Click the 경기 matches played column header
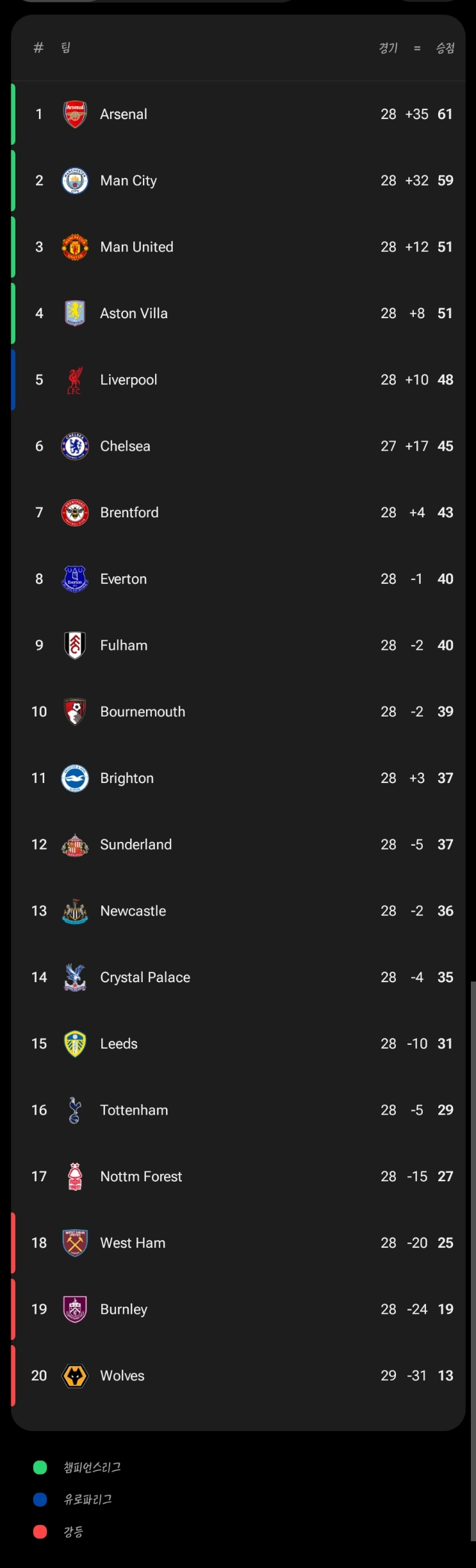This screenshot has width=476, height=1568. point(388,48)
